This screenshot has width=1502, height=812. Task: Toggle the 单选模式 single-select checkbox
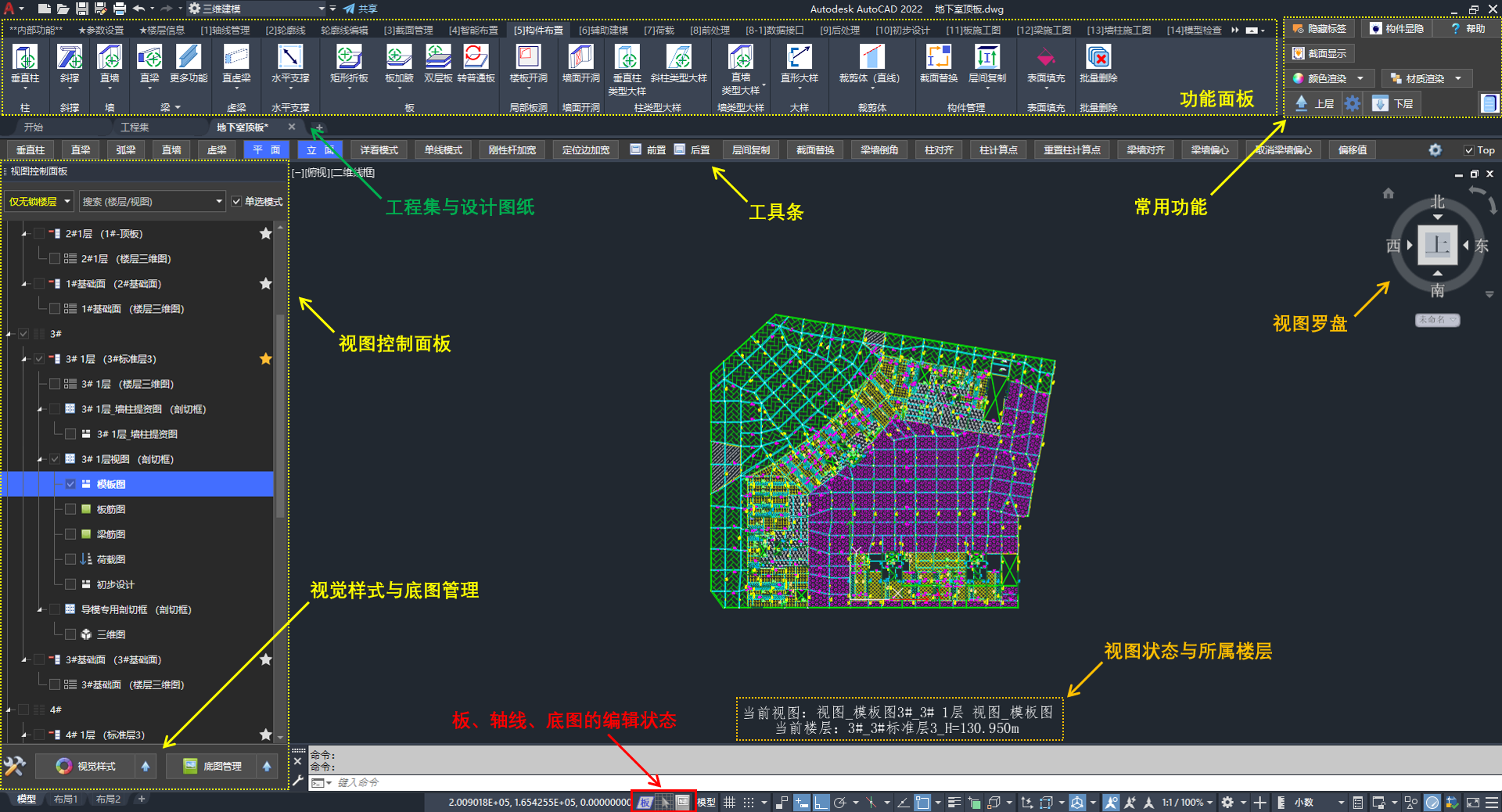coord(236,202)
